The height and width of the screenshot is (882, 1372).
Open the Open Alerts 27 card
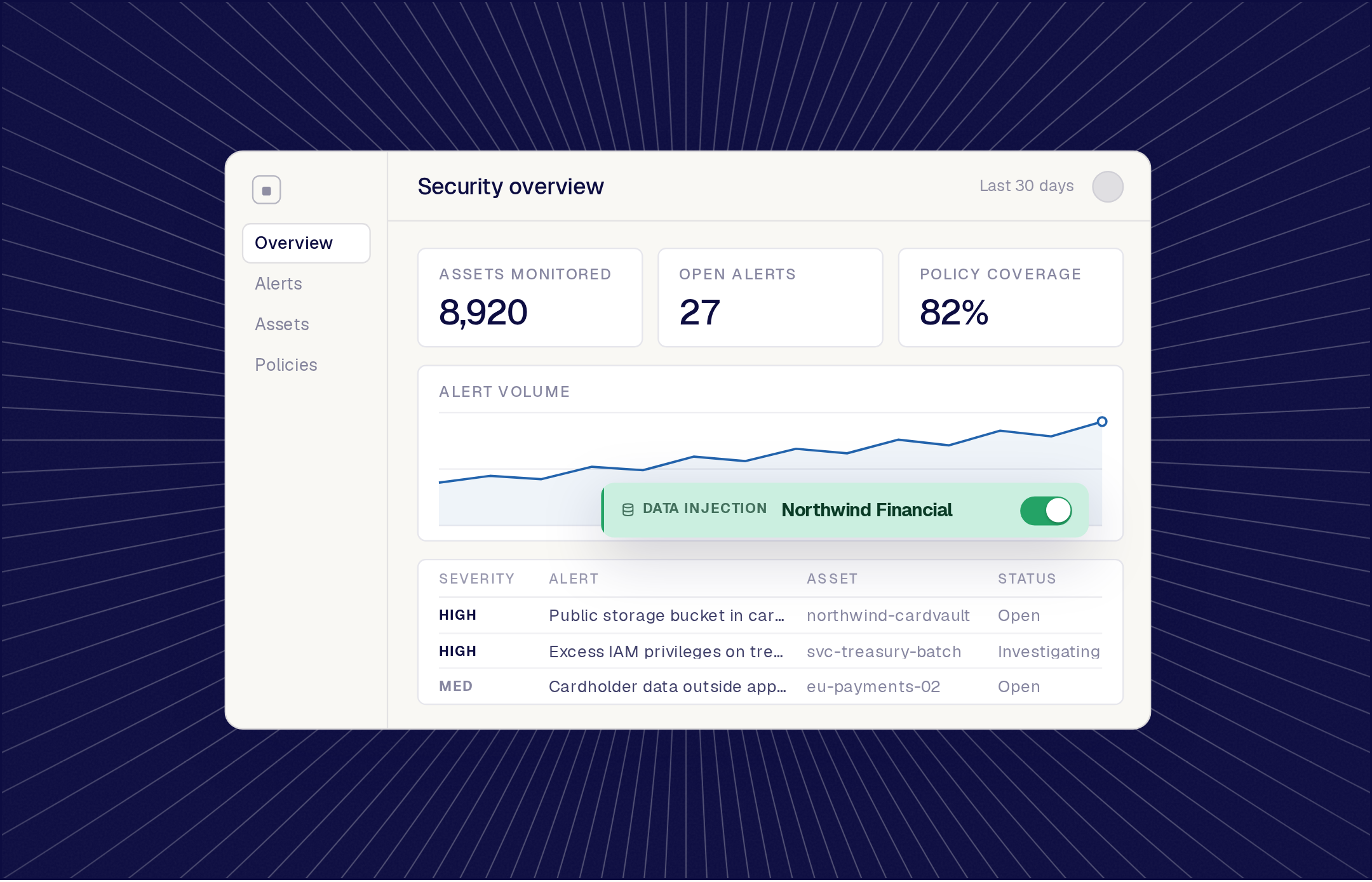[x=770, y=298]
